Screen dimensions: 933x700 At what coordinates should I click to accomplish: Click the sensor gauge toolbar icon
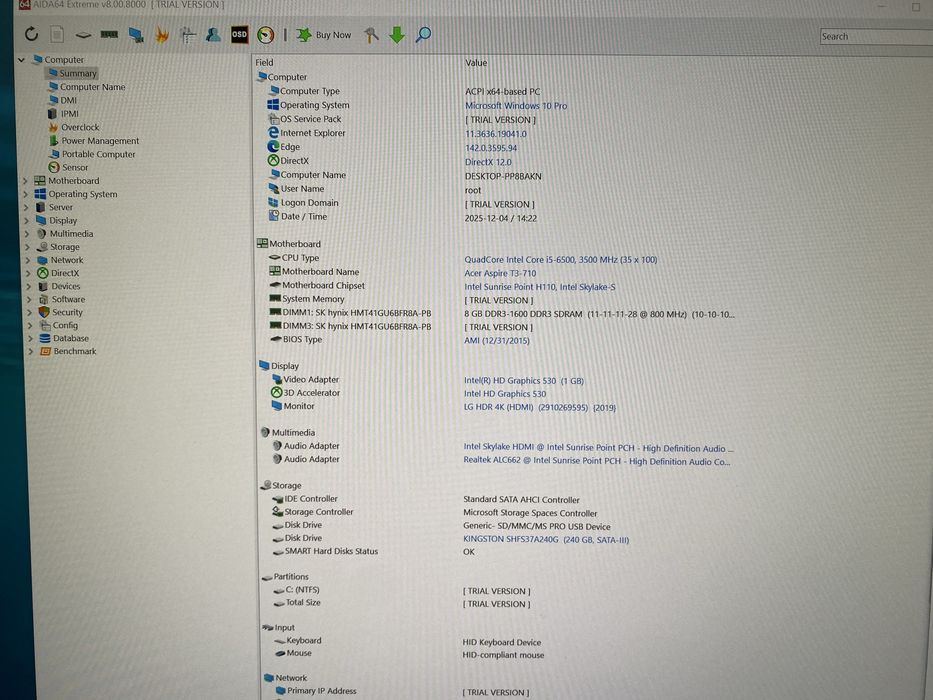[265, 35]
